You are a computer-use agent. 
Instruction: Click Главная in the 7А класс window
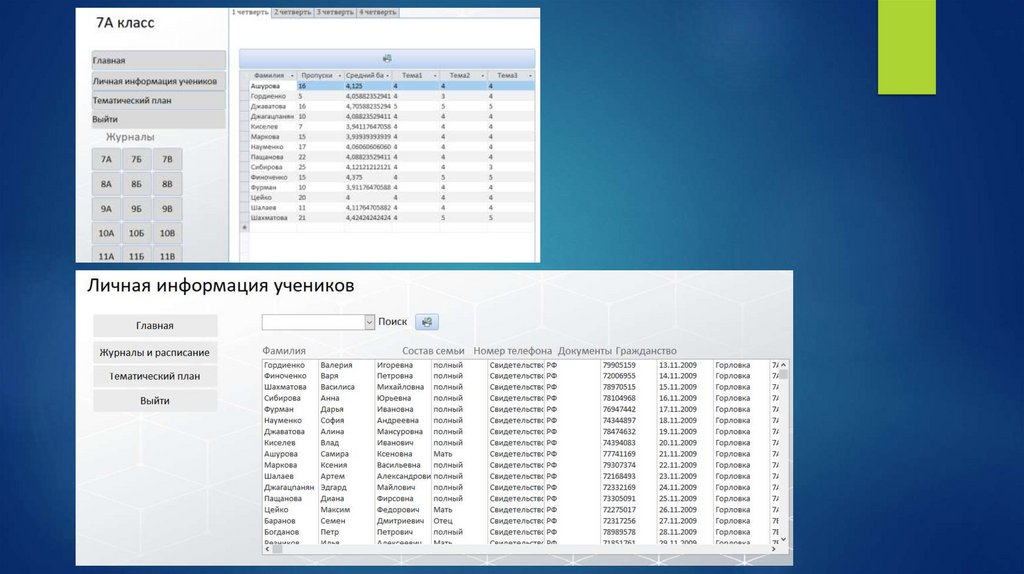pos(159,60)
